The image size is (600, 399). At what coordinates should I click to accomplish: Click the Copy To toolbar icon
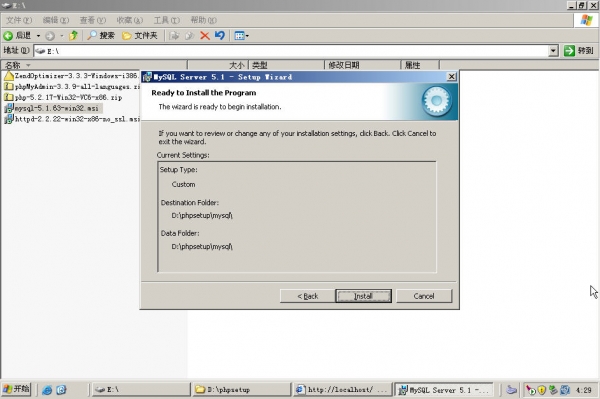[189, 36]
